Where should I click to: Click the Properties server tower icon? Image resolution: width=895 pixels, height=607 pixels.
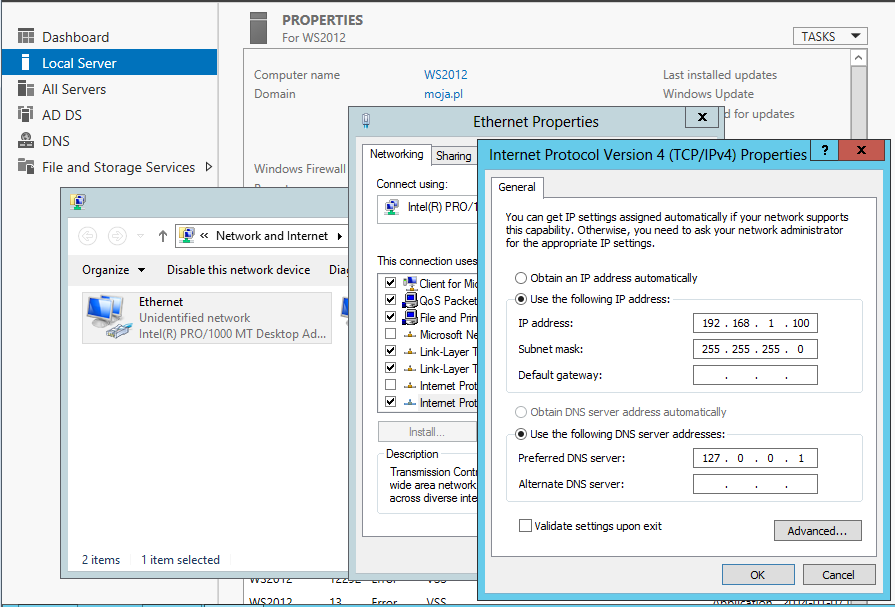[259, 28]
